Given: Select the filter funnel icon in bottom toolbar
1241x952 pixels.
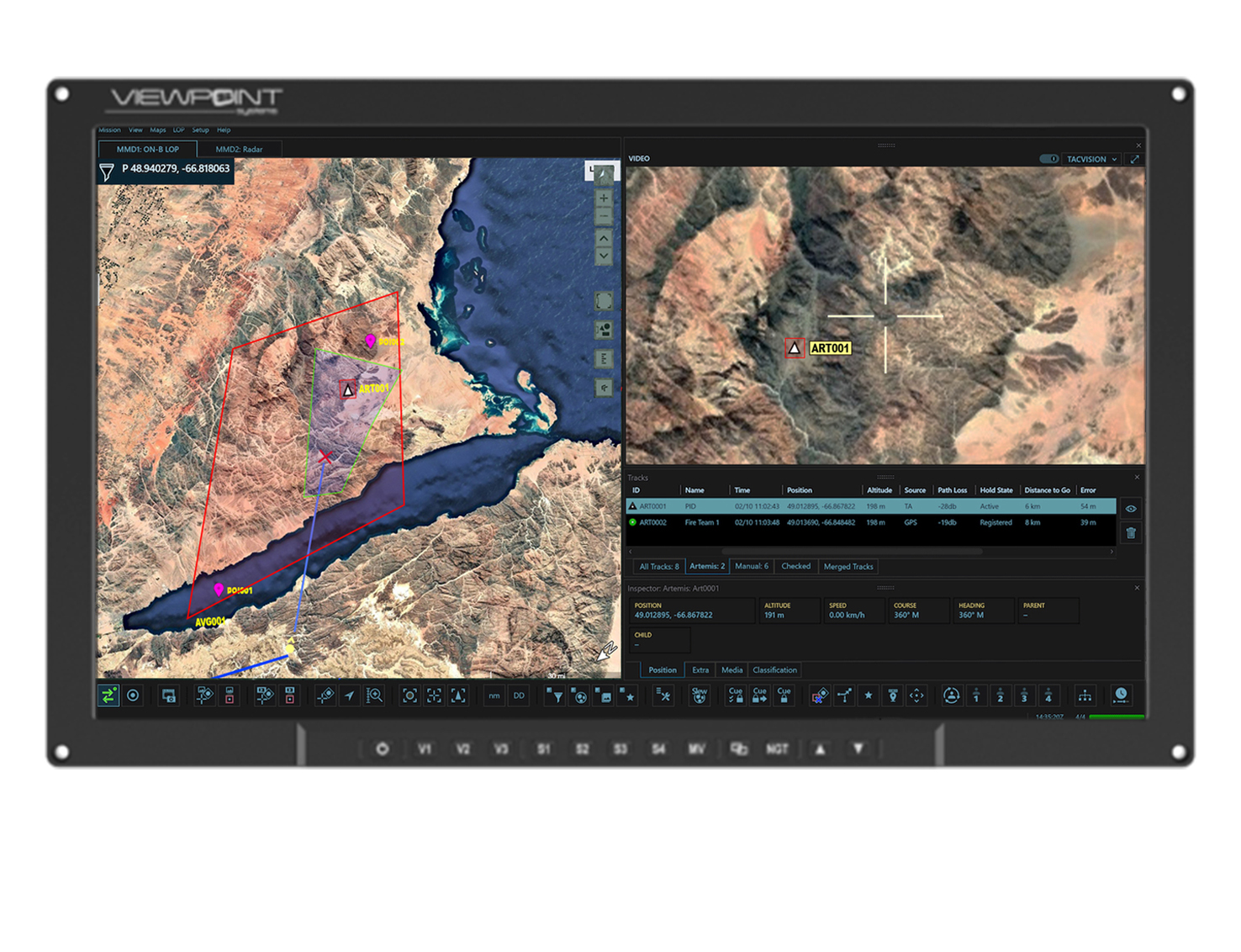Looking at the screenshot, I should [555, 695].
